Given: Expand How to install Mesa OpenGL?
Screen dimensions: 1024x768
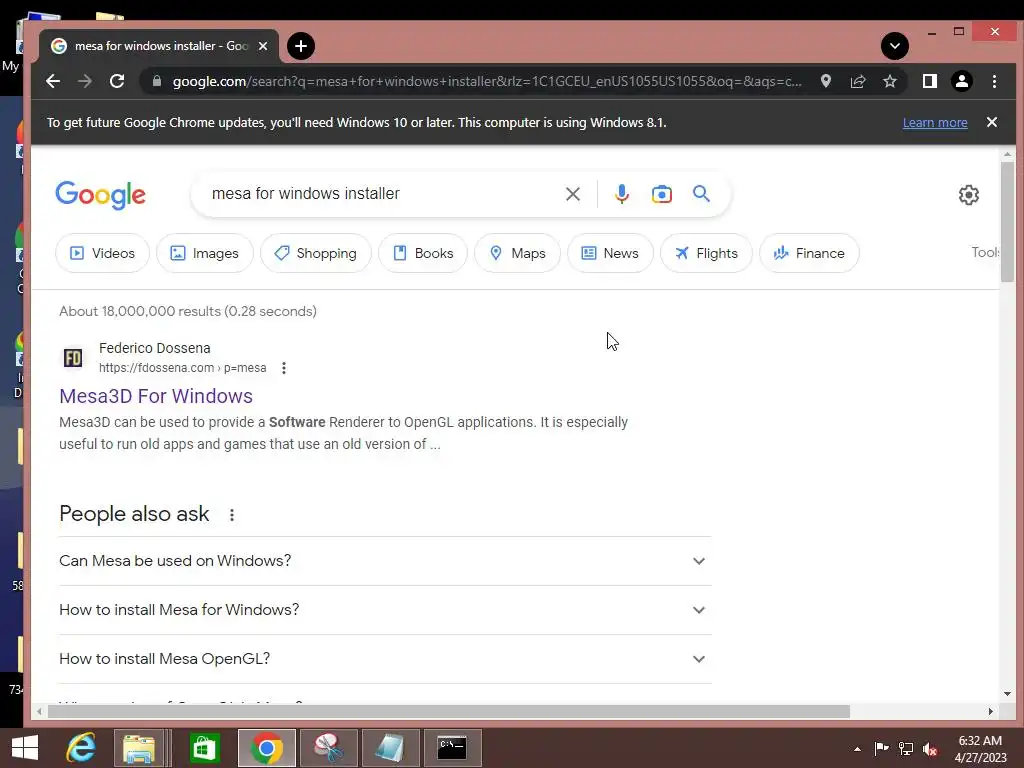Looking at the screenshot, I should tap(385, 659).
